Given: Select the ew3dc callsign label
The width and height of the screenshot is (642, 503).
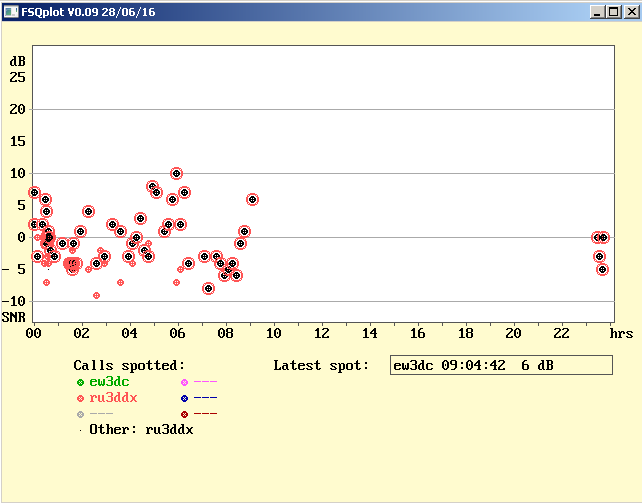Looking at the screenshot, I should click(x=109, y=382).
